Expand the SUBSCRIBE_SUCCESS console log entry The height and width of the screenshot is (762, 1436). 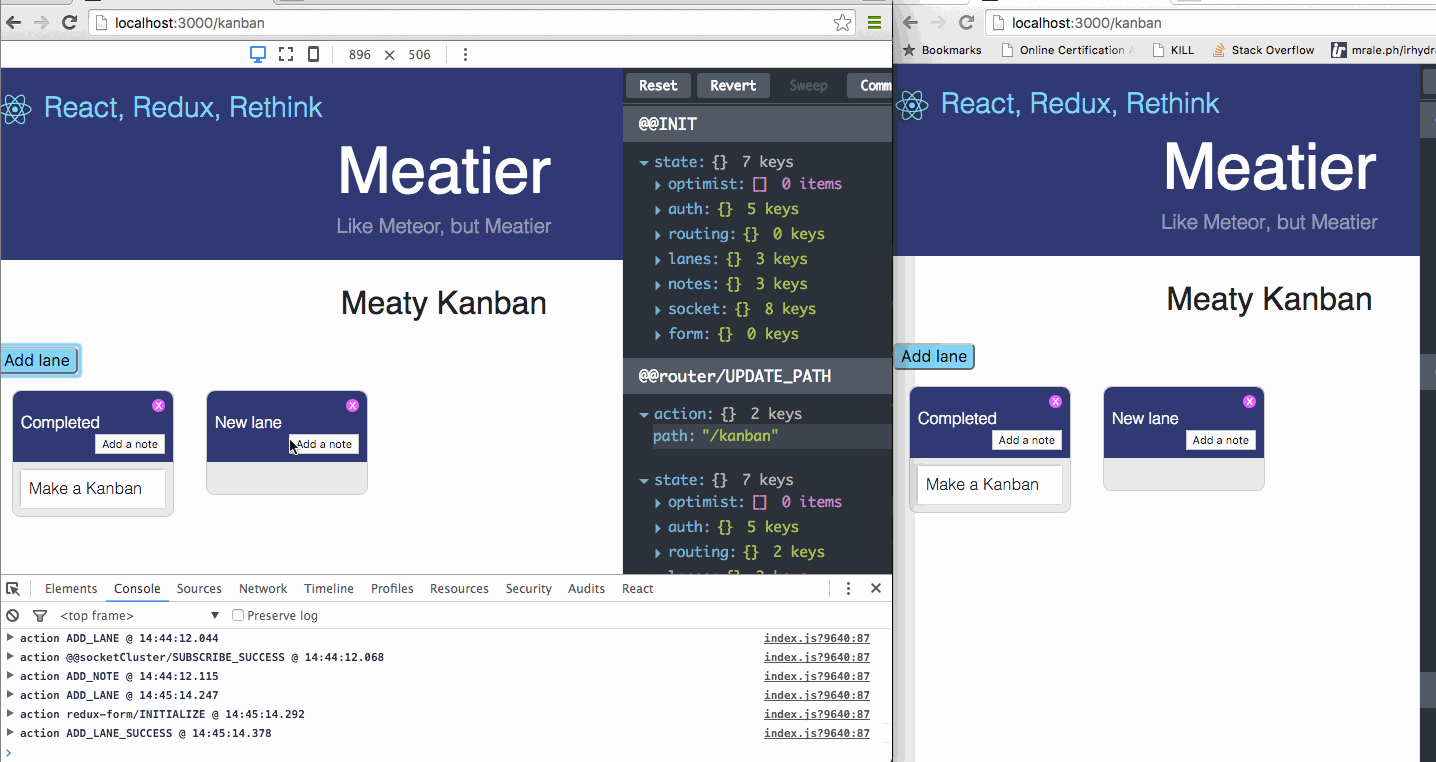coord(10,657)
